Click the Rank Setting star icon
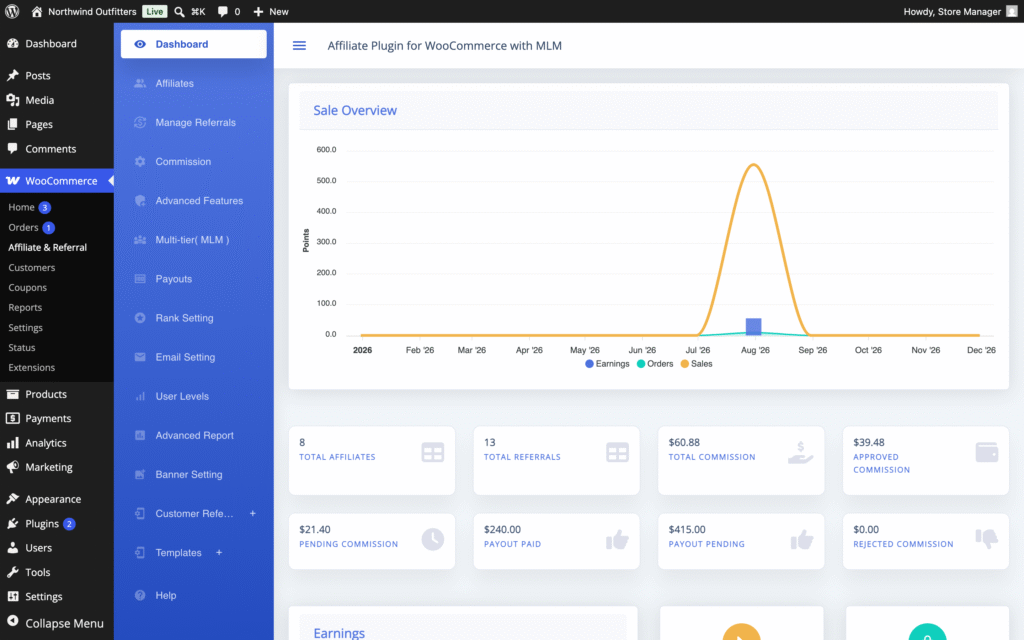This screenshot has height=640, width=1024. 140,318
